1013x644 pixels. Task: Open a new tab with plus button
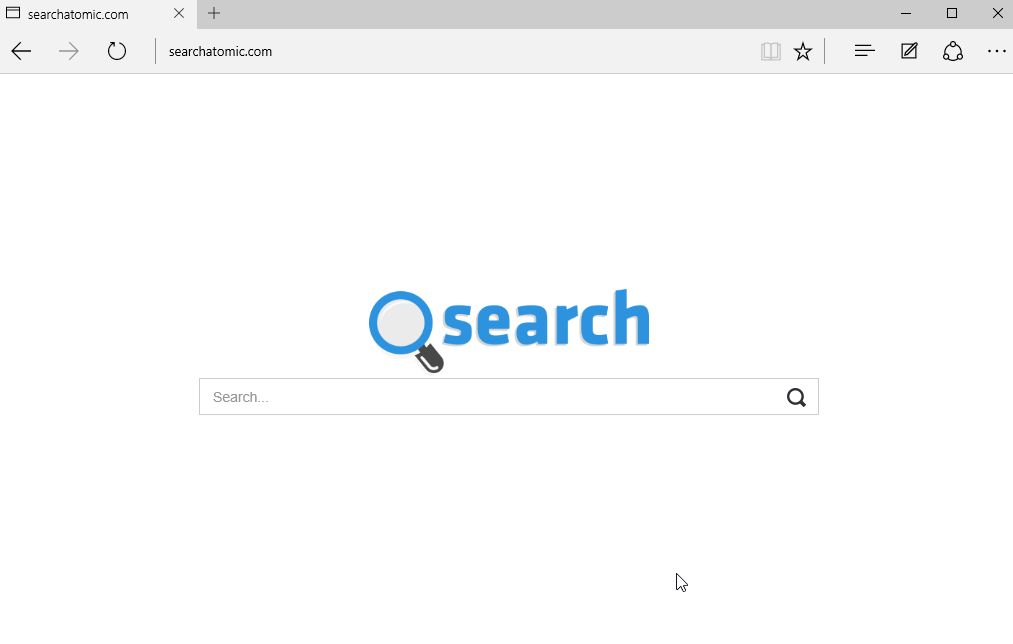click(x=214, y=13)
